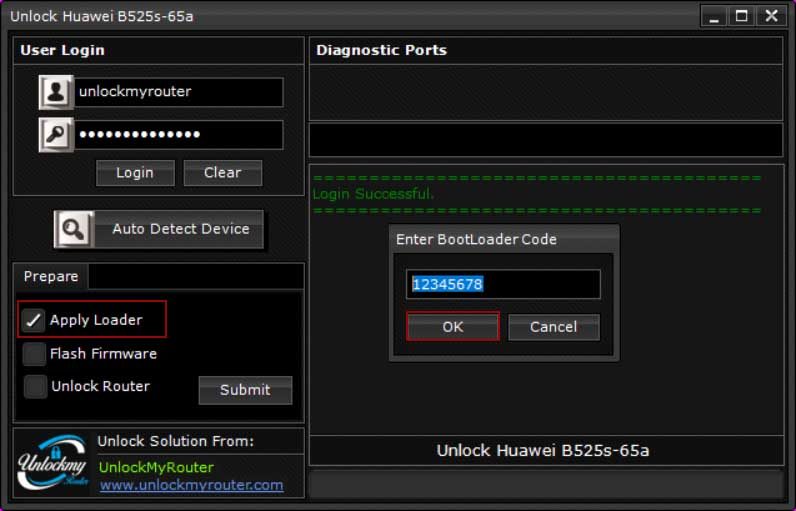Click the bottom Unlock Huawei B525s-65a status label

[543, 451]
